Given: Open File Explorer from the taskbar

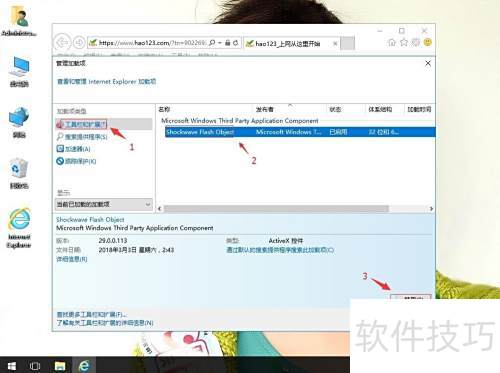Looking at the screenshot, I should (60, 366).
